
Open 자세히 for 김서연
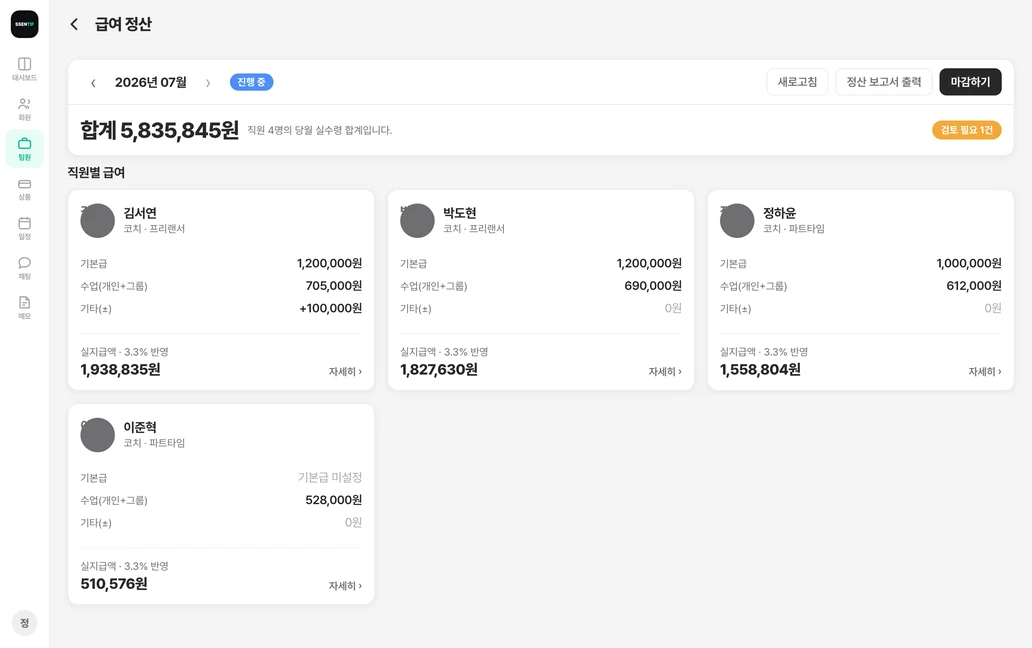[346, 372]
